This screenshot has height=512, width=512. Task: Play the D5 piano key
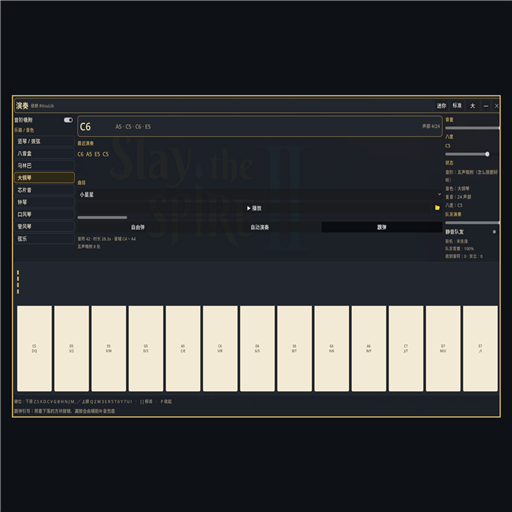(x=72, y=348)
